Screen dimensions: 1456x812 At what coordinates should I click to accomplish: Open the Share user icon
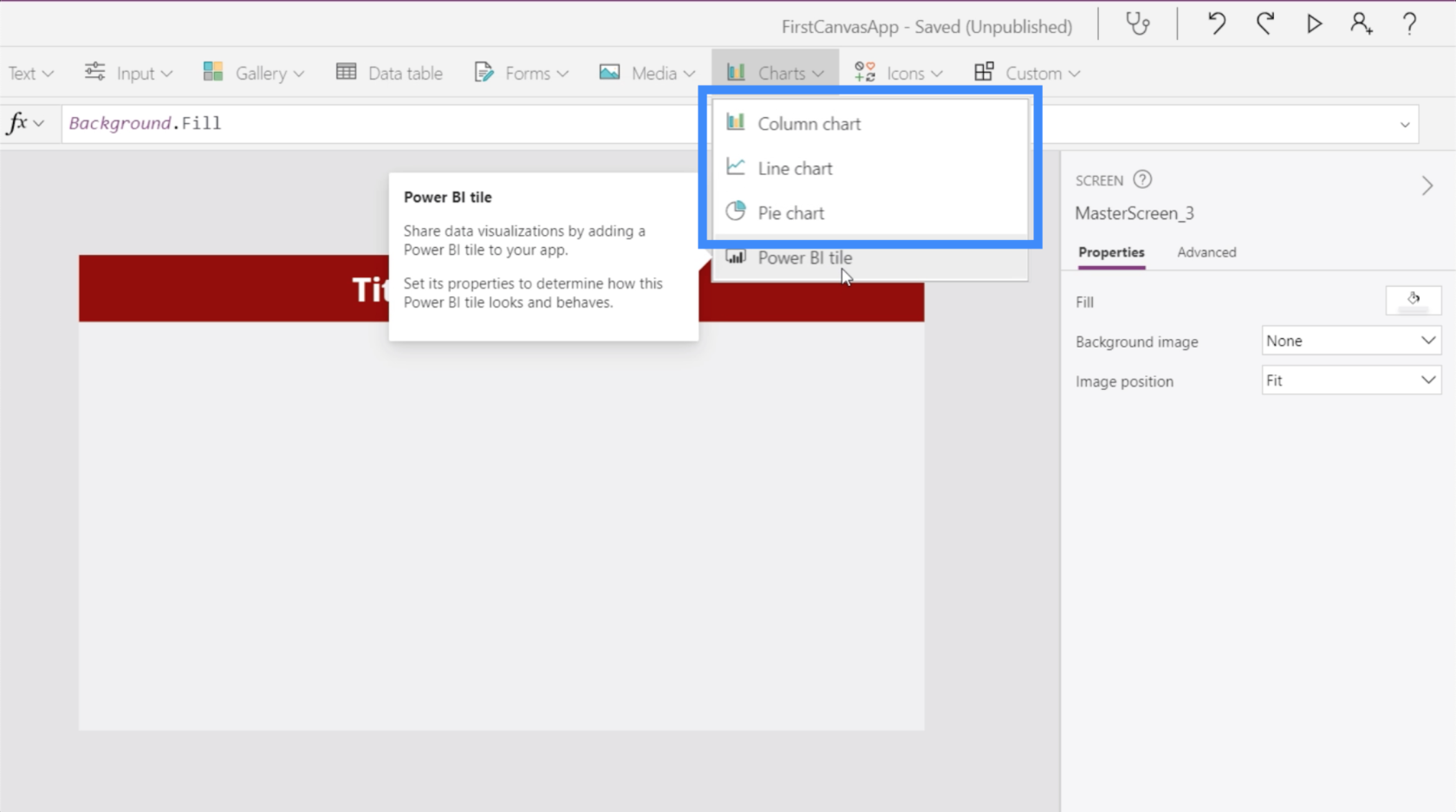pos(1362,24)
